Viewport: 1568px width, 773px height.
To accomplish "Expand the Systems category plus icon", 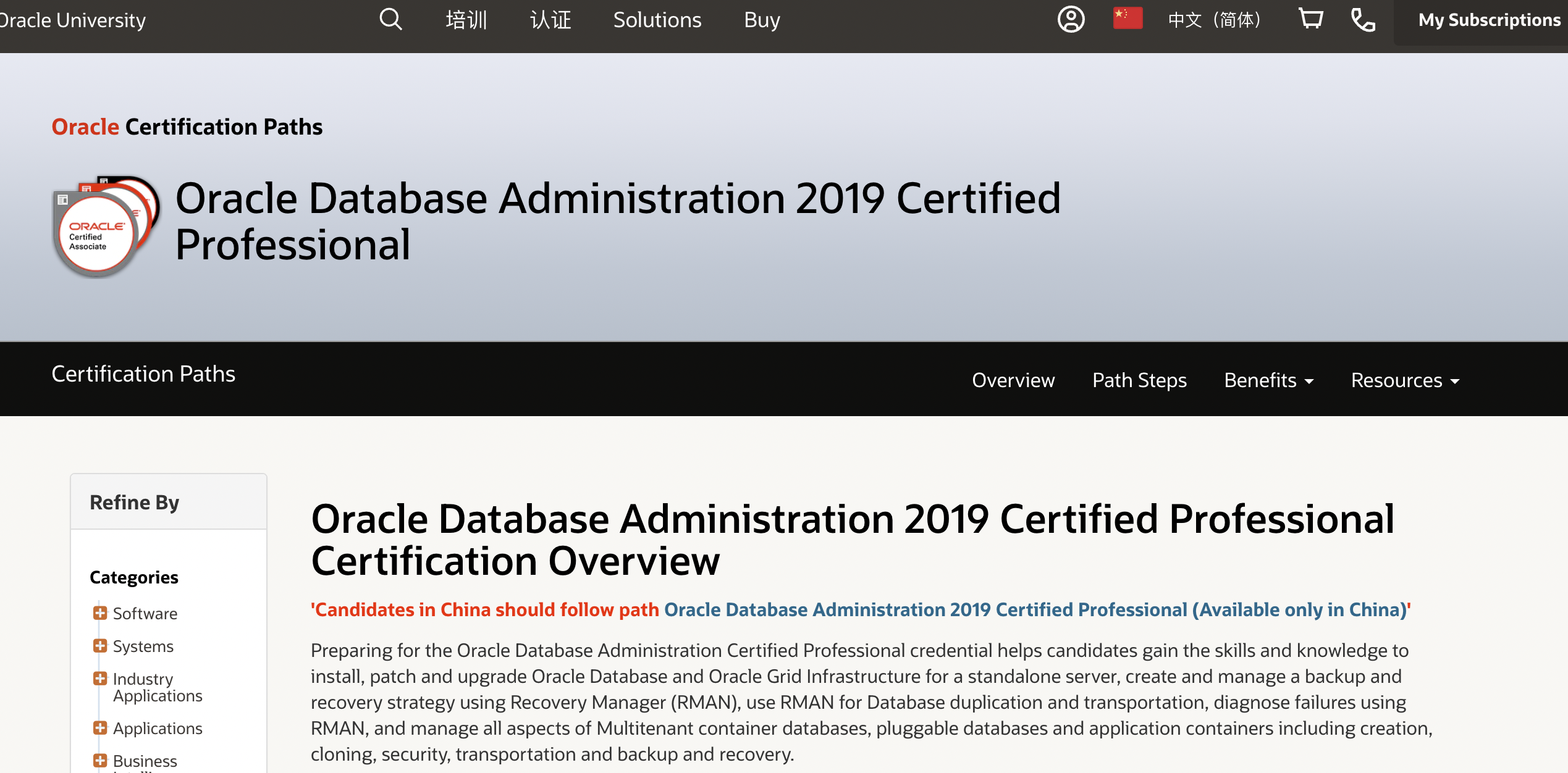I will point(100,646).
